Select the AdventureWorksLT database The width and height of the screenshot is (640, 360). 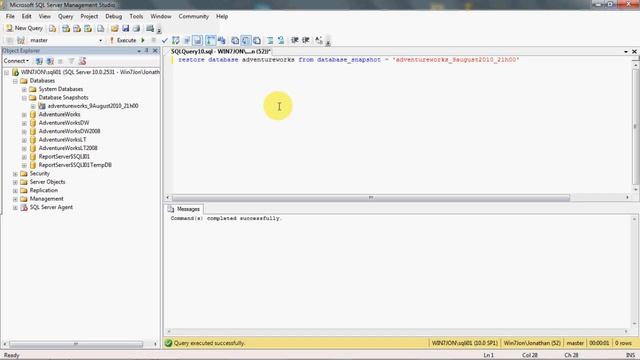click(x=62, y=140)
